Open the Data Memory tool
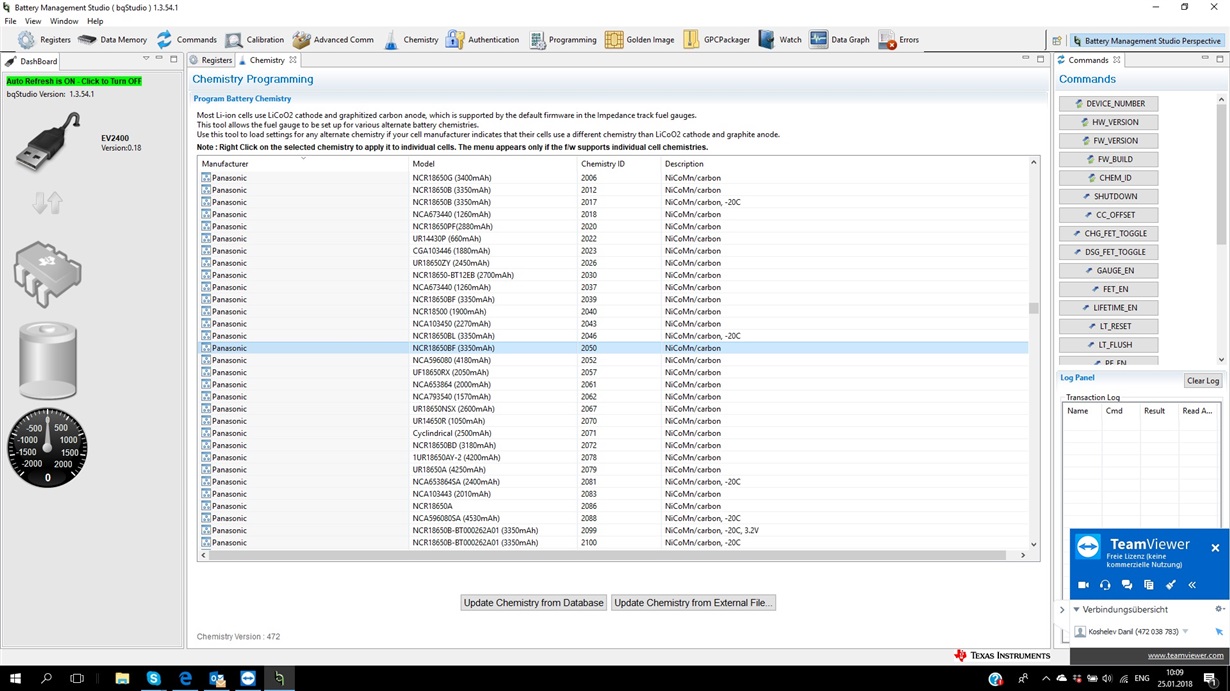 click(x=112, y=40)
